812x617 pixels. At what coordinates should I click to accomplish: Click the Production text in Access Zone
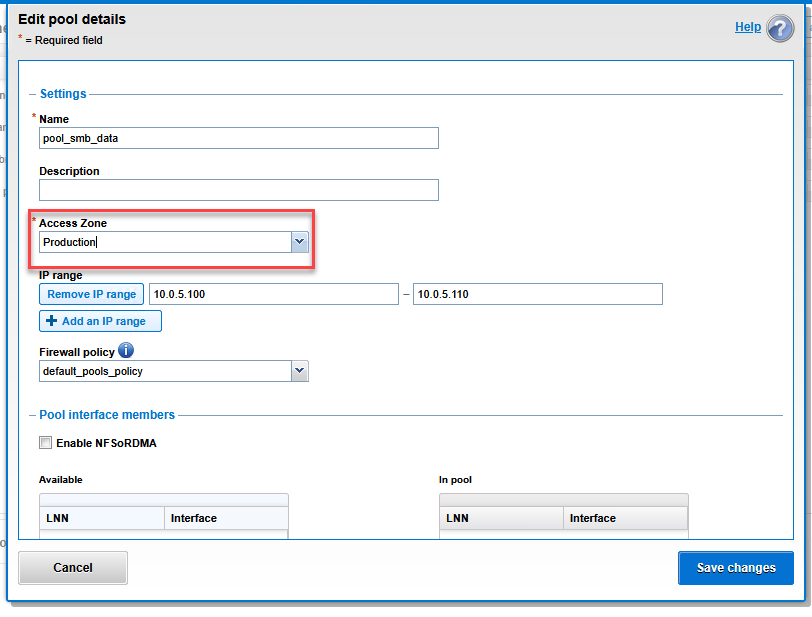click(x=70, y=242)
